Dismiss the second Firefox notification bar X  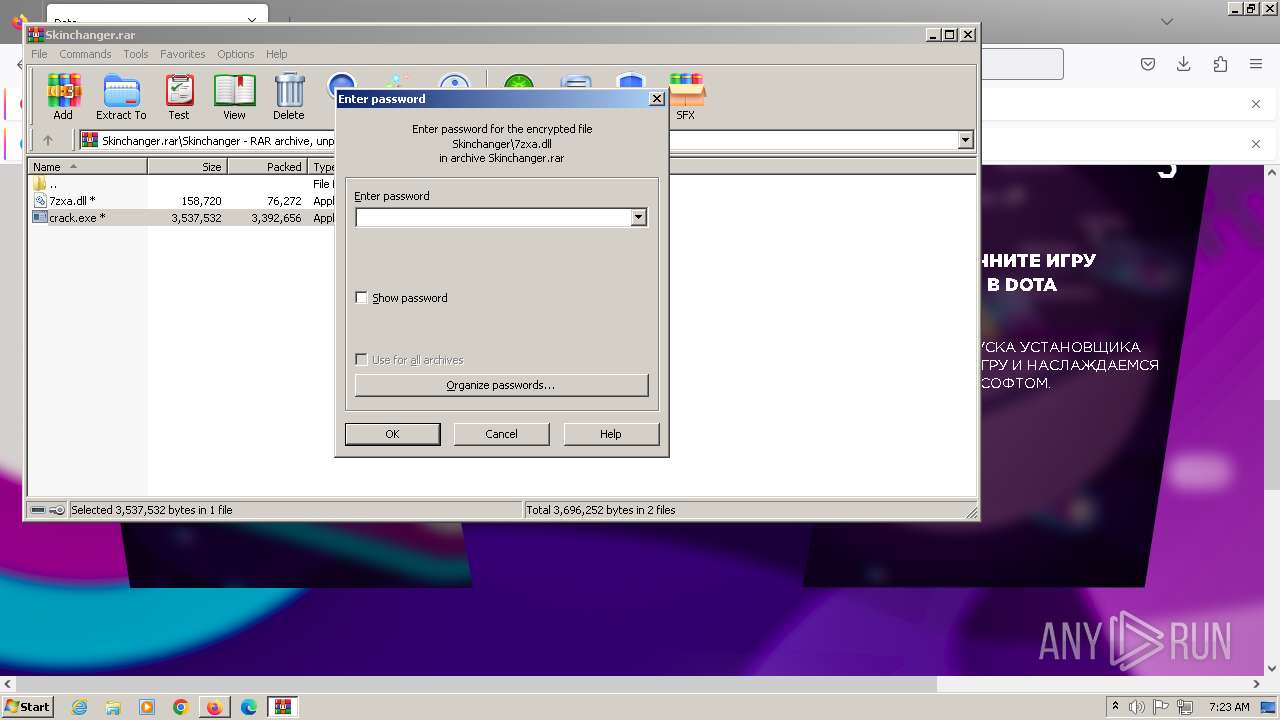tap(1256, 144)
